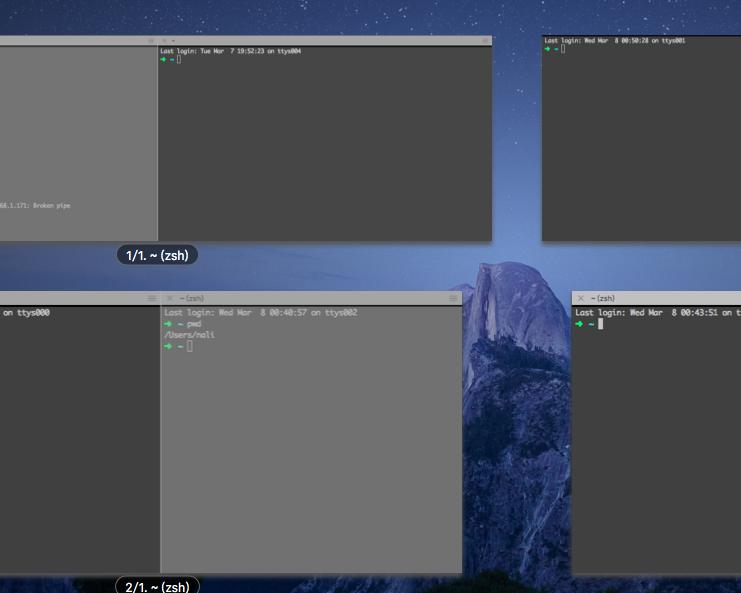Image resolution: width=741 pixels, height=593 pixels.
Task: Close the 00:43:51 login zsh pane
Action: pos(581,298)
